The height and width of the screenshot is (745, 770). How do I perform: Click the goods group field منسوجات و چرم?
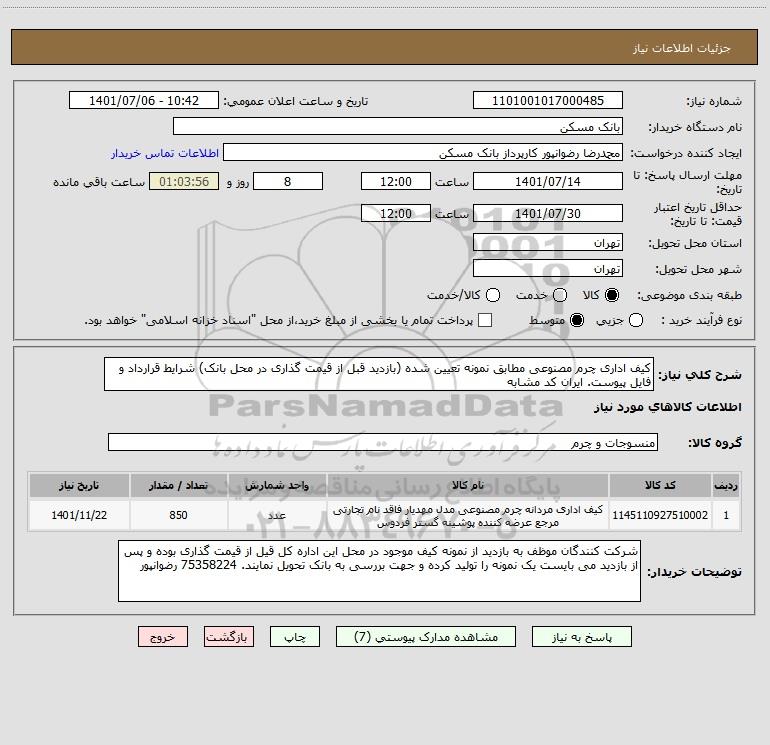(383, 442)
